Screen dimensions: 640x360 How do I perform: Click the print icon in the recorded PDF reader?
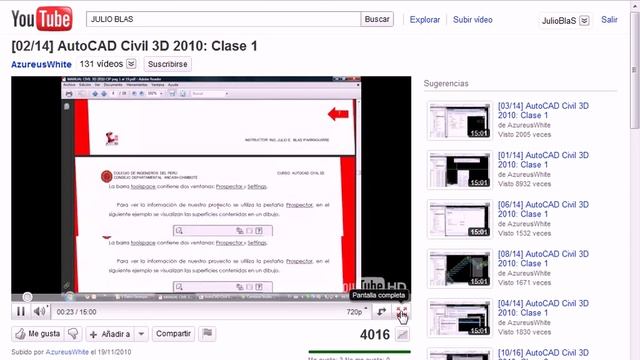pos(69,94)
